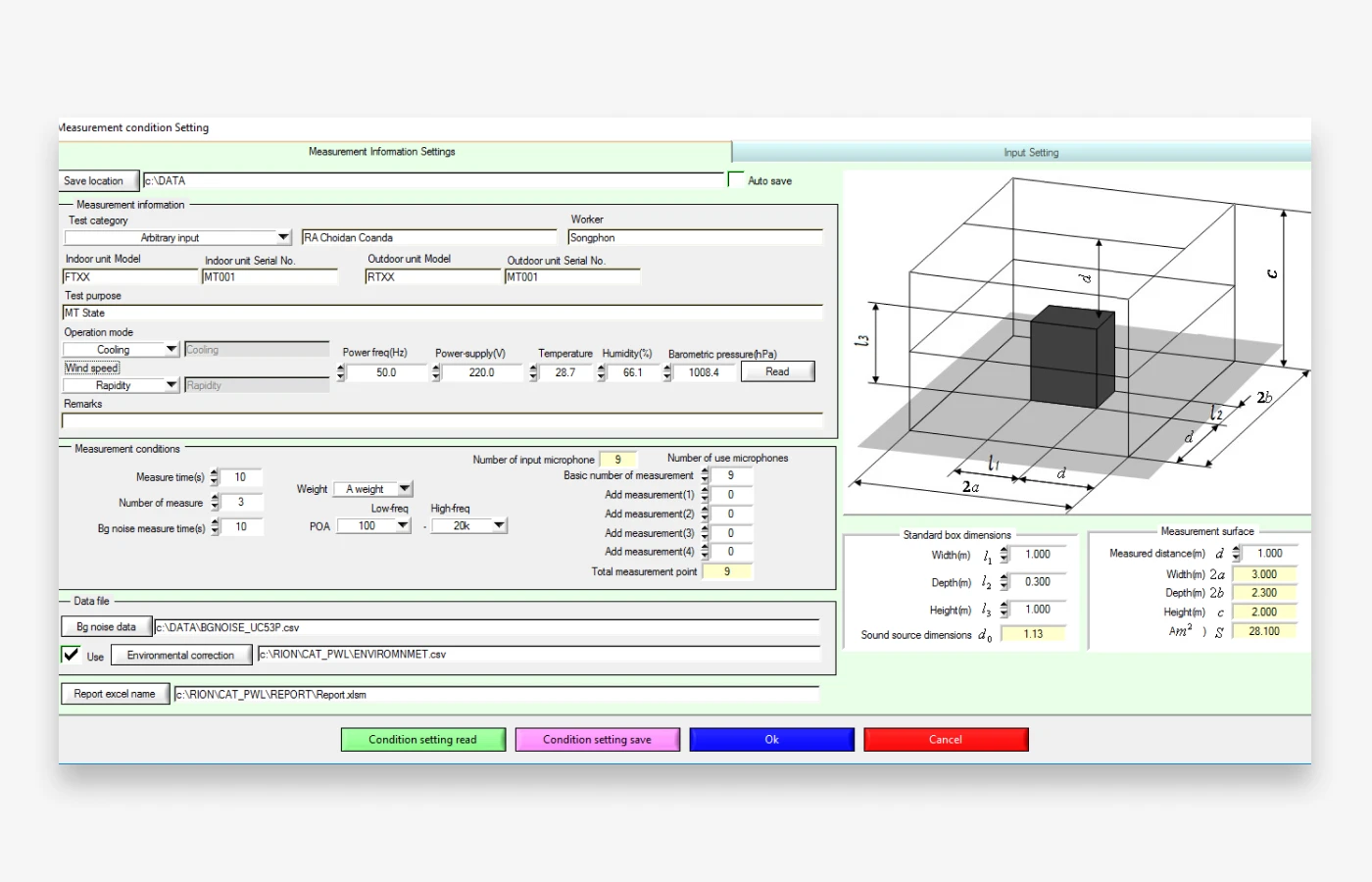Click the Measure time stepper arrows

pyautogui.click(x=215, y=477)
